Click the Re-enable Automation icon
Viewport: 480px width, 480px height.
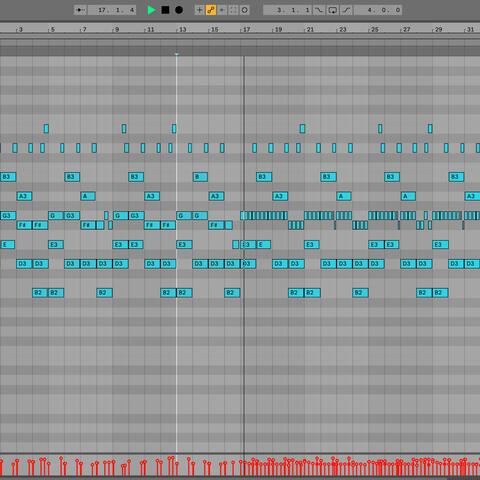[222, 10]
